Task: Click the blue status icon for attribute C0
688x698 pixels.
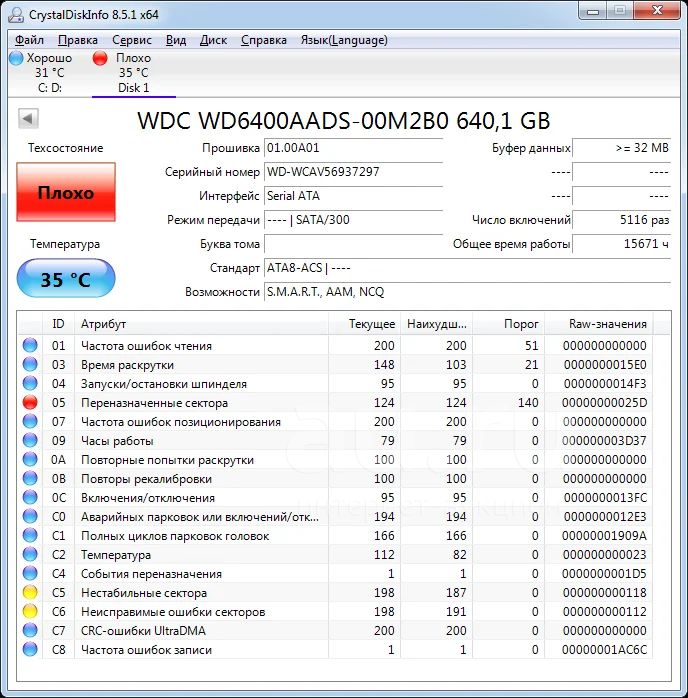Action: coord(30,516)
